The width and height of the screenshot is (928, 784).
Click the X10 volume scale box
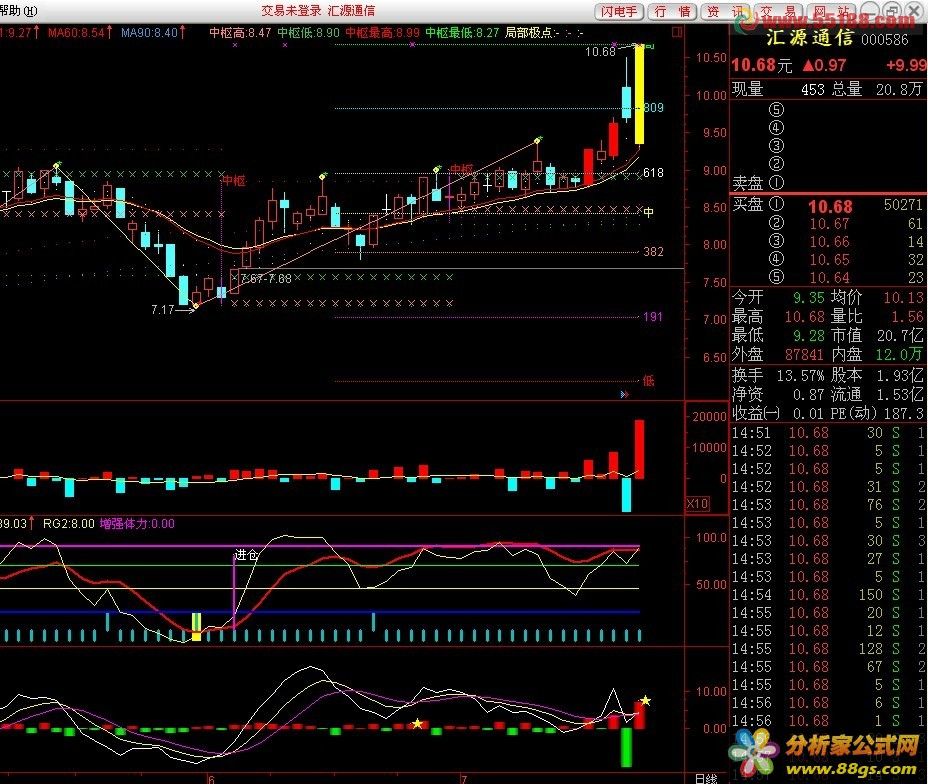pyautogui.click(x=698, y=504)
